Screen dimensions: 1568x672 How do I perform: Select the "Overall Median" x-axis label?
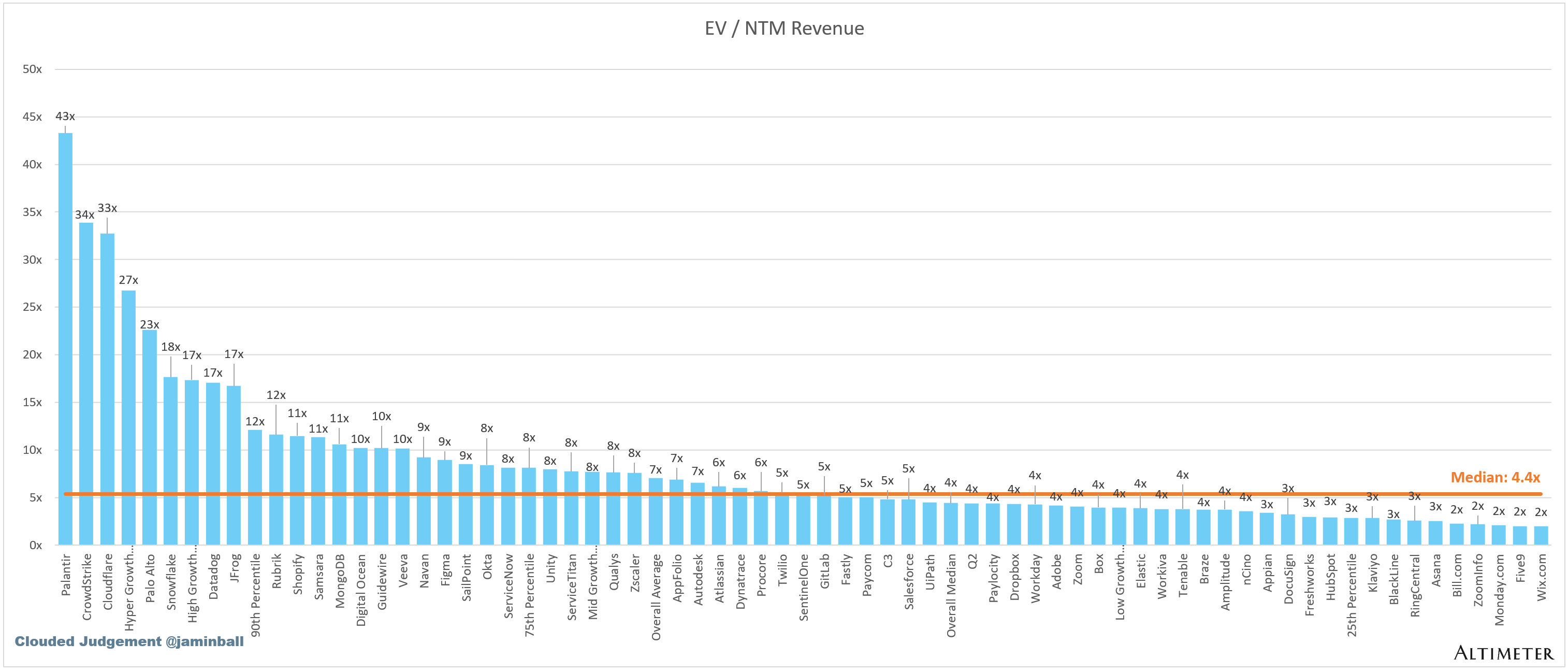point(951,595)
